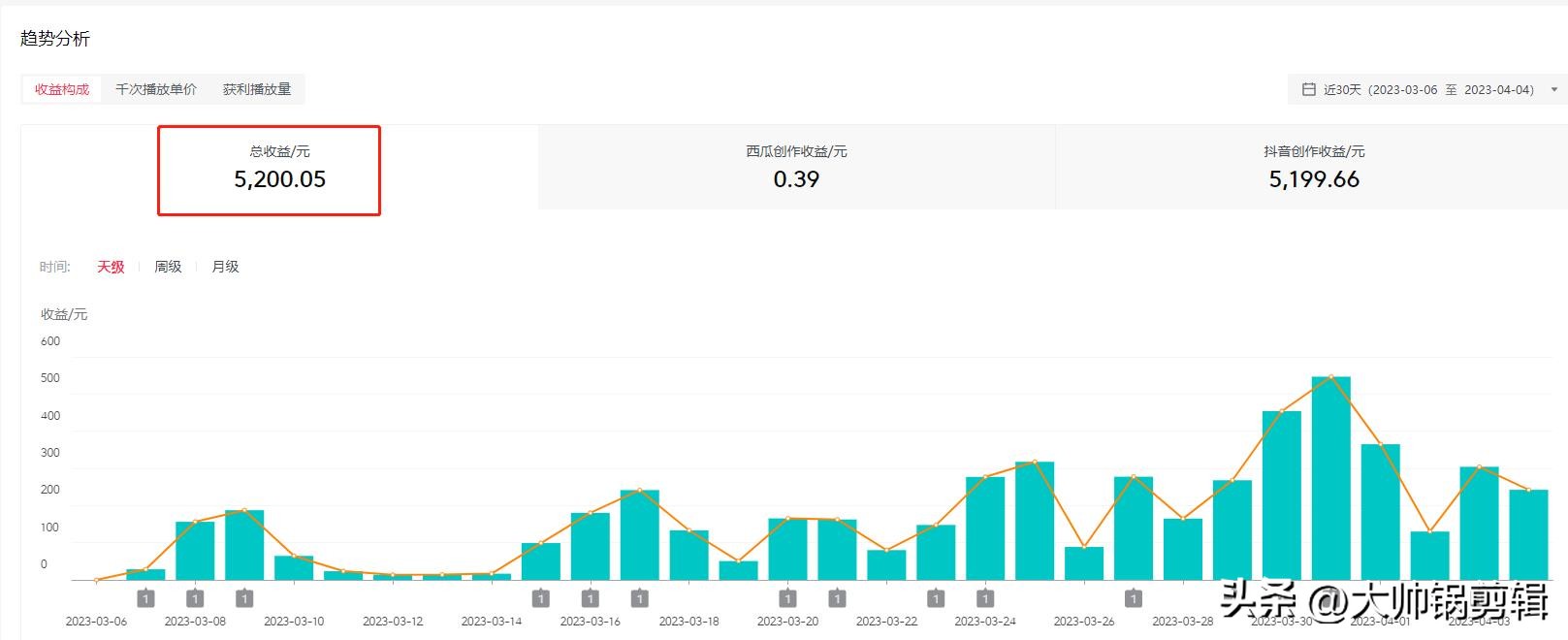Click the bar for 2023-03-14
Screen dimensions: 1568x640
(x=492, y=577)
